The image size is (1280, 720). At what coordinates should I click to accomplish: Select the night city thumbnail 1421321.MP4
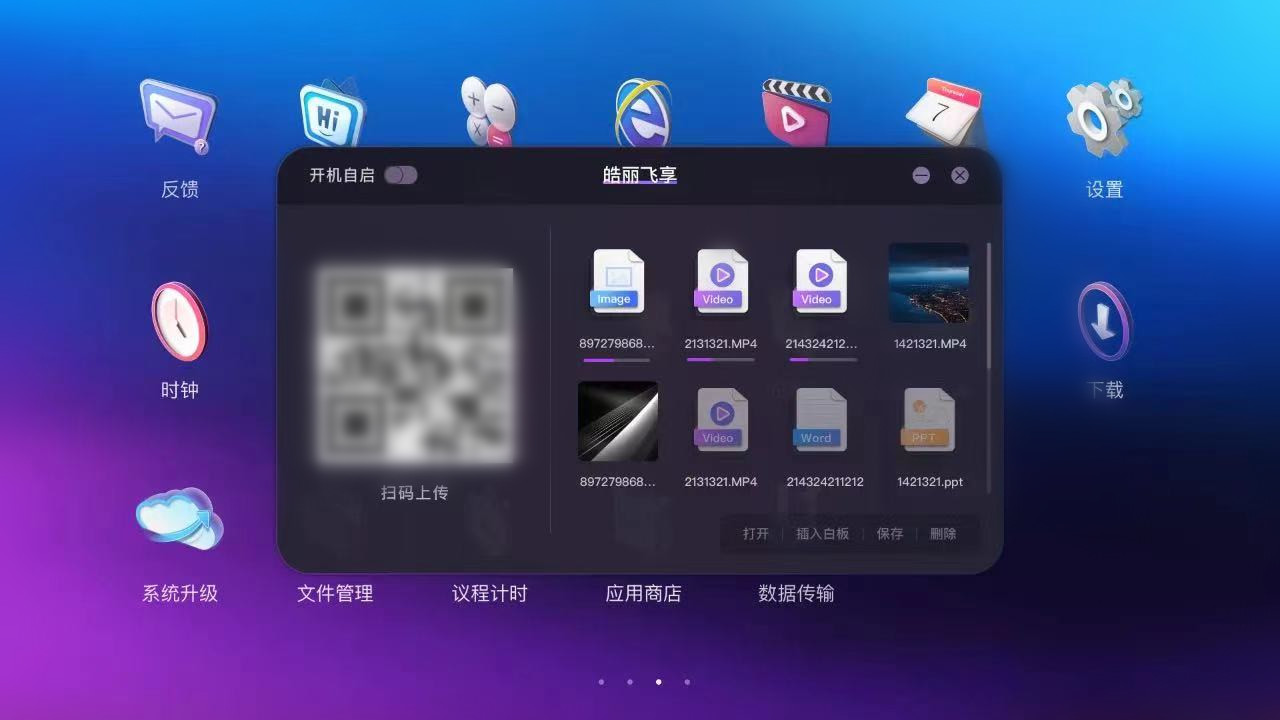click(x=929, y=283)
